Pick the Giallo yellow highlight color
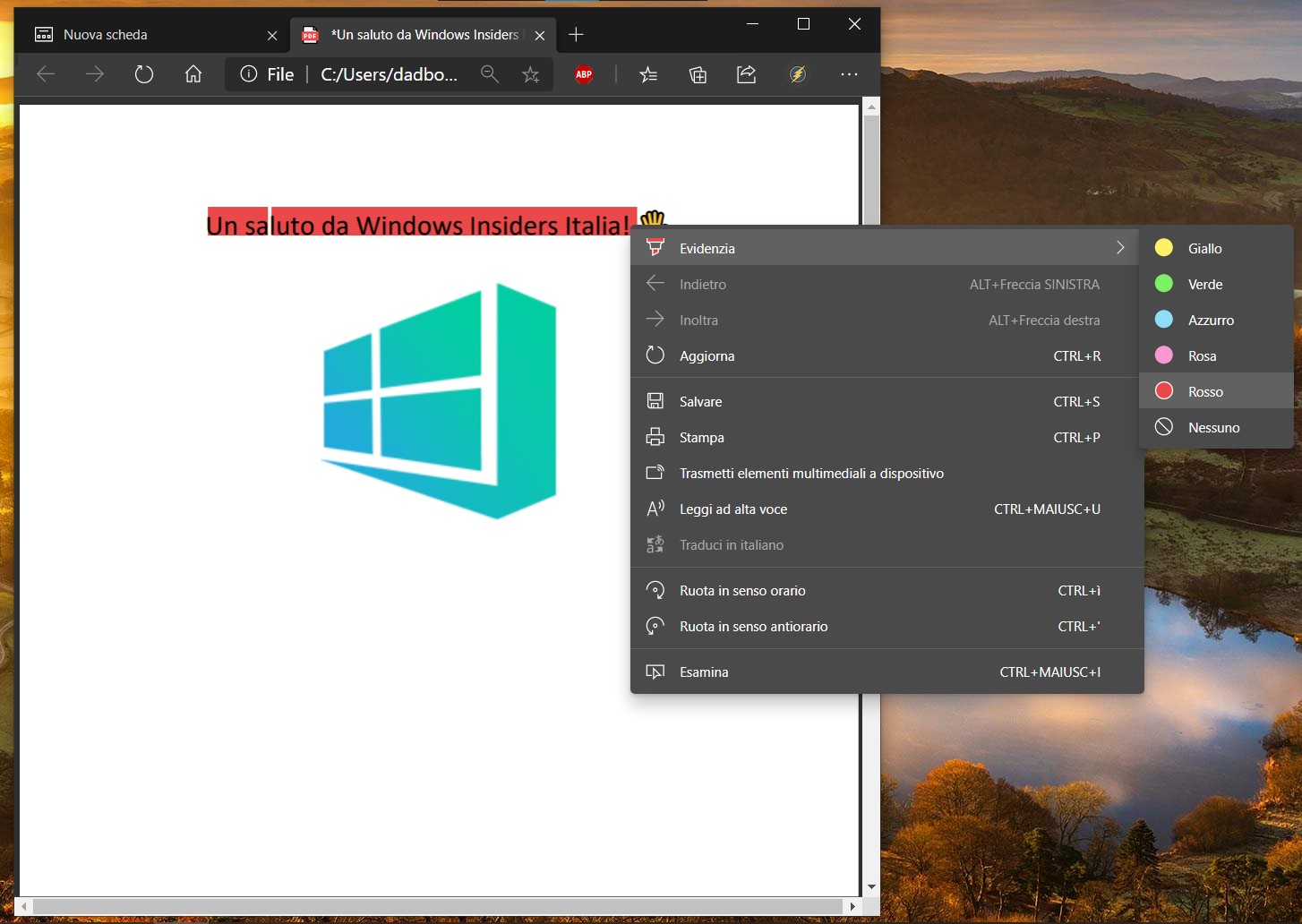This screenshot has height=924, width=1302. 1216,248
